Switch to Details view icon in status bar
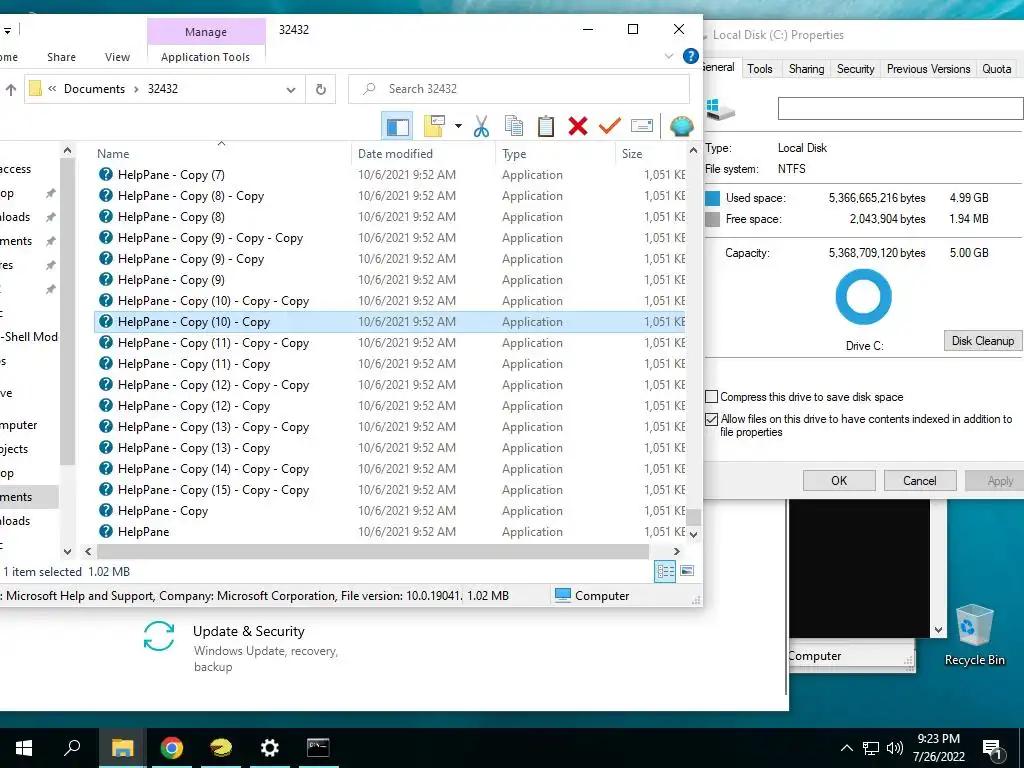Screen dimensions: 1024x768 click(665, 571)
